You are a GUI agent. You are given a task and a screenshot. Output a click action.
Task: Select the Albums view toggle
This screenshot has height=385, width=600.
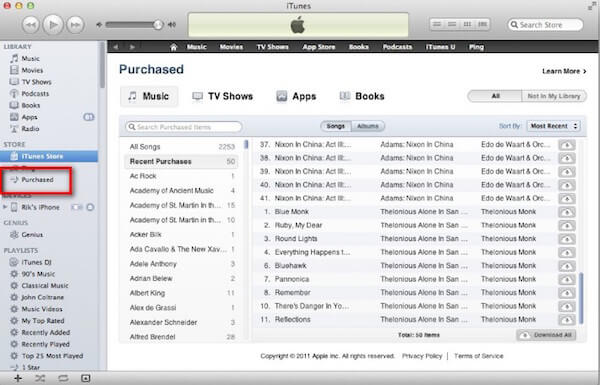368,126
